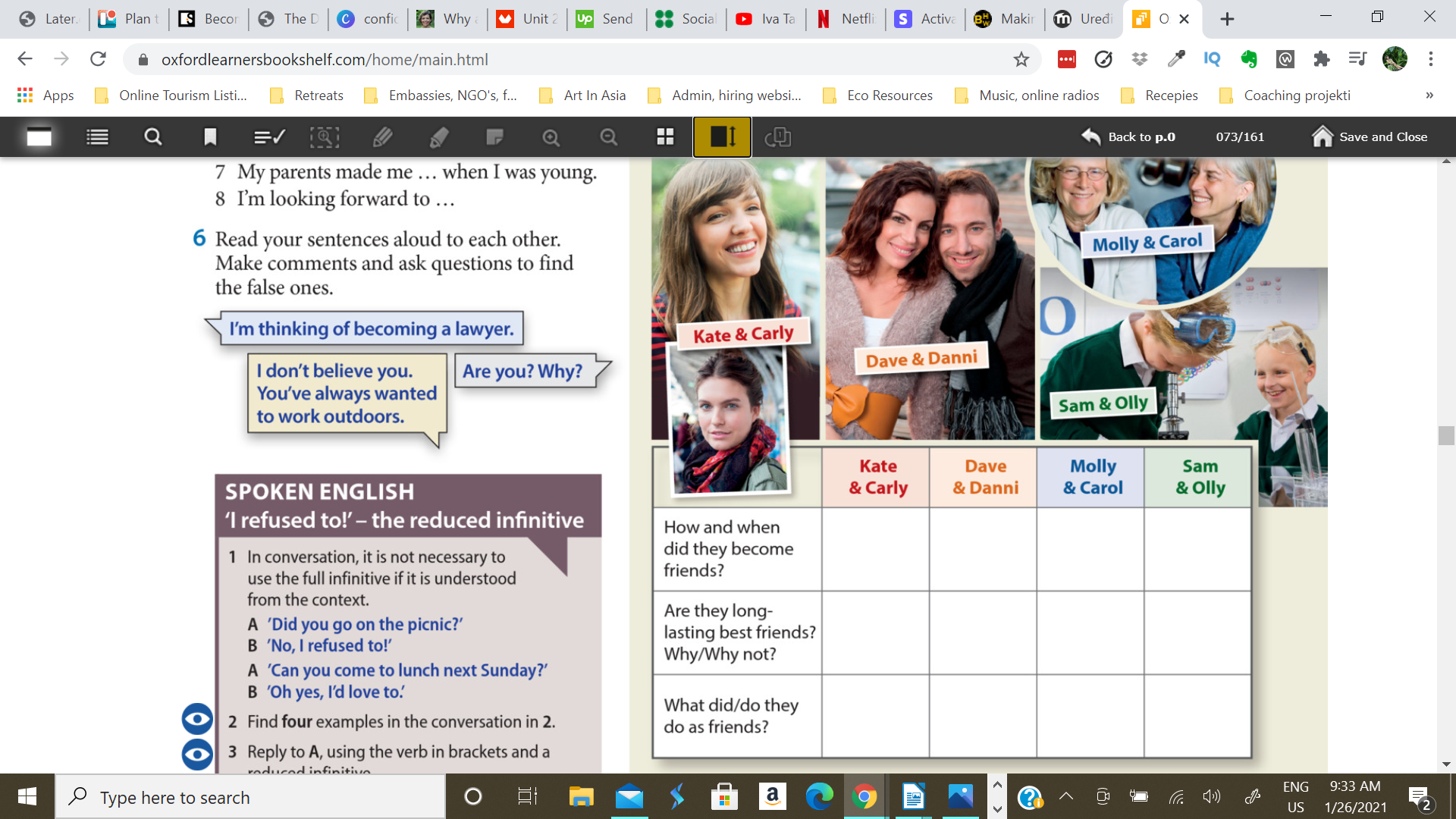Open the Chrome profile avatar
The height and width of the screenshot is (819, 1456).
[x=1395, y=59]
